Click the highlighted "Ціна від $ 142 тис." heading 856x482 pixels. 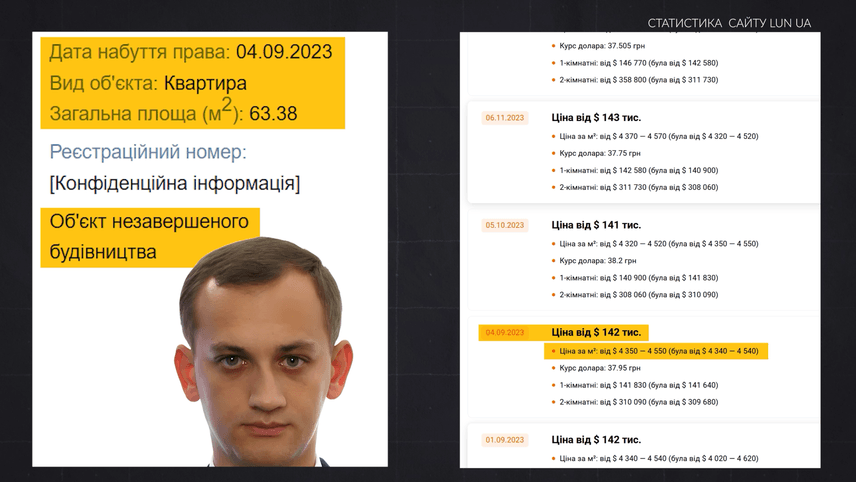point(596,333)
